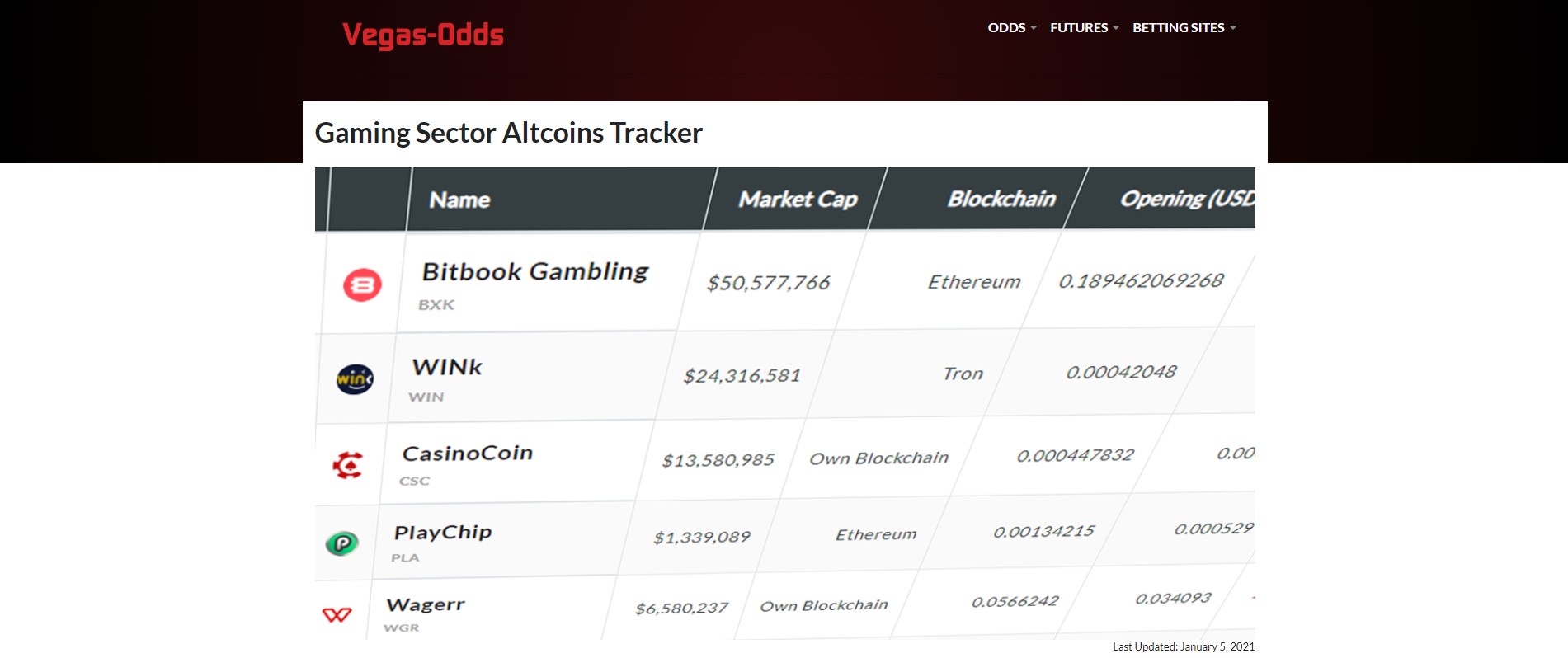Open the Wagerr coin name

(426, 604)
